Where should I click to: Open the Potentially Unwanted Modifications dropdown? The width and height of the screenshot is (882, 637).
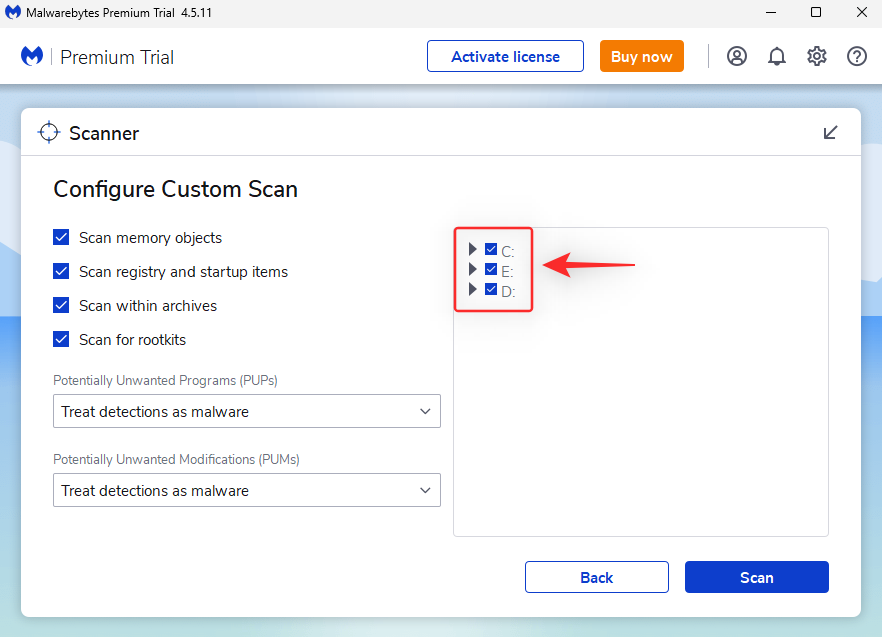[246, 491]
